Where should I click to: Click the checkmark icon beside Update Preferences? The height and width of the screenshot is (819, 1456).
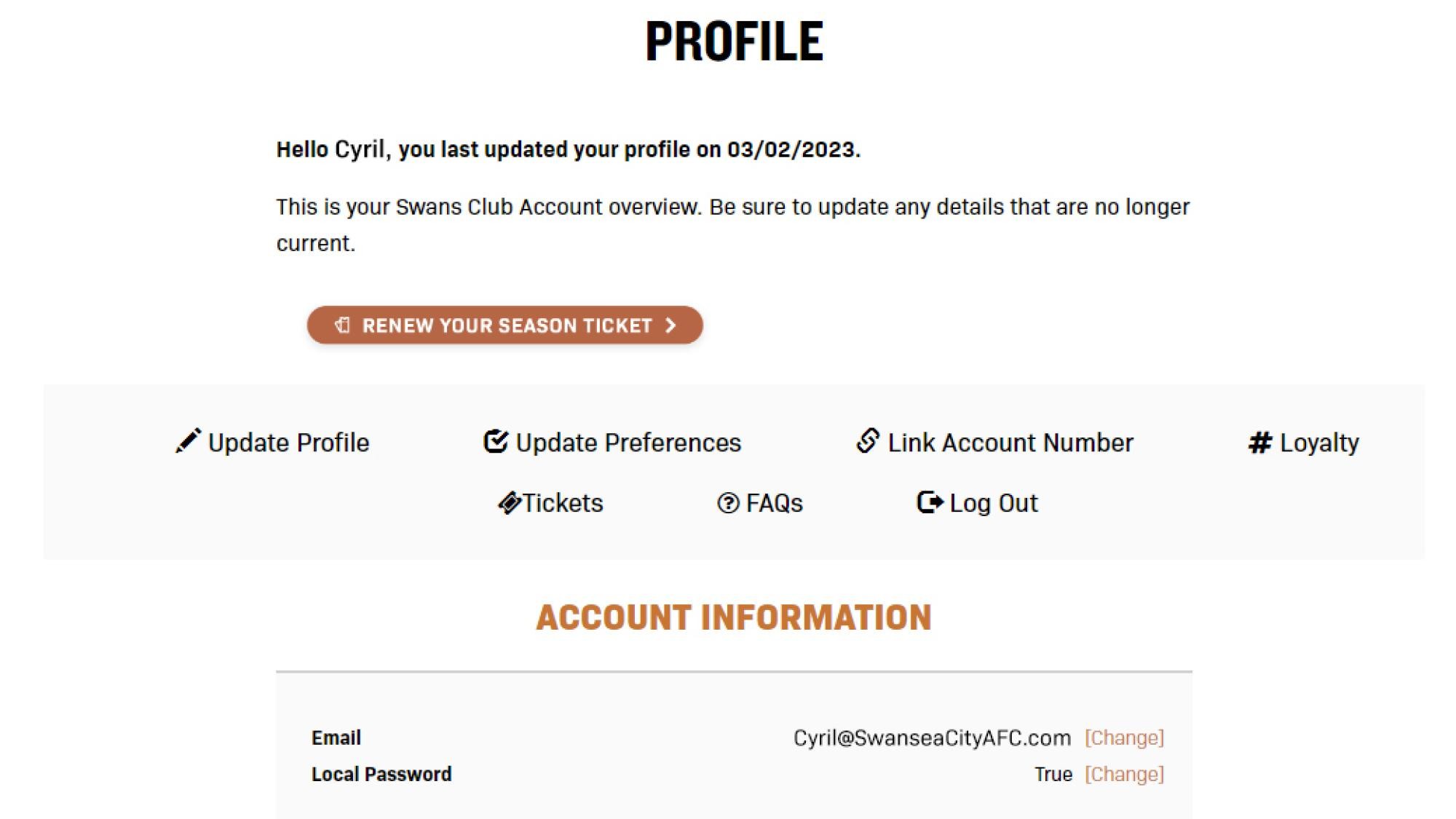pyautogui.click(x=496, y=441)
